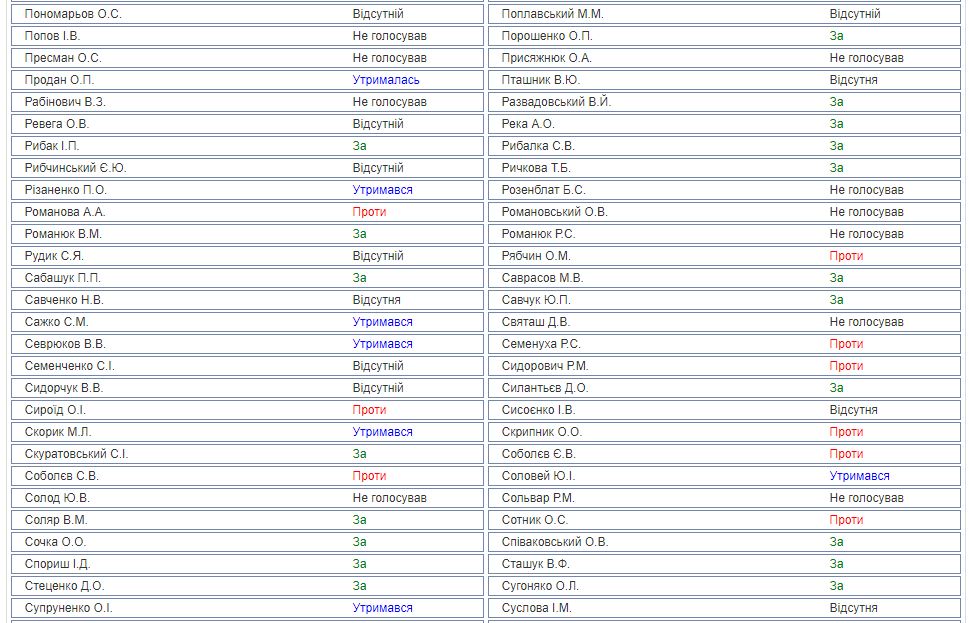This screenshot has height=623, width=969.
Task: Click the 'За' vote beside Рибак І.П.
Action: tap(360, 146)
